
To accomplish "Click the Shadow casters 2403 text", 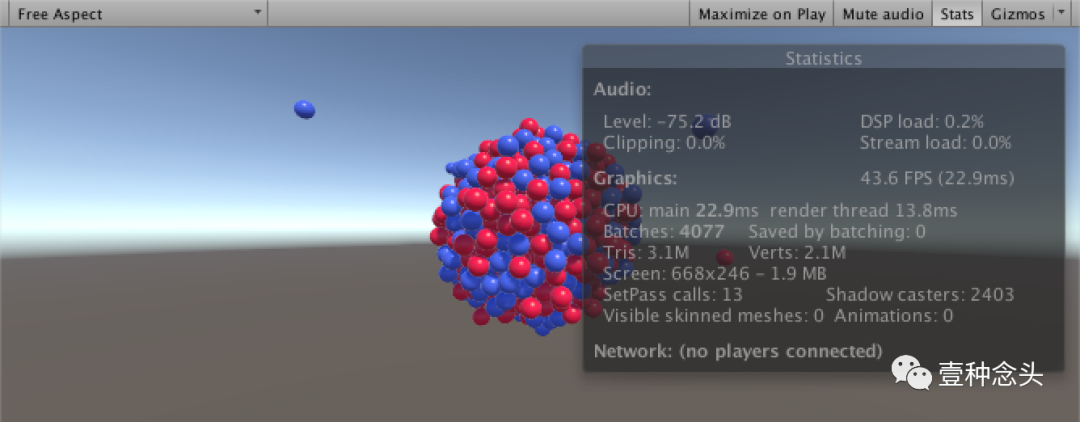I will click(x=920, y=295).
